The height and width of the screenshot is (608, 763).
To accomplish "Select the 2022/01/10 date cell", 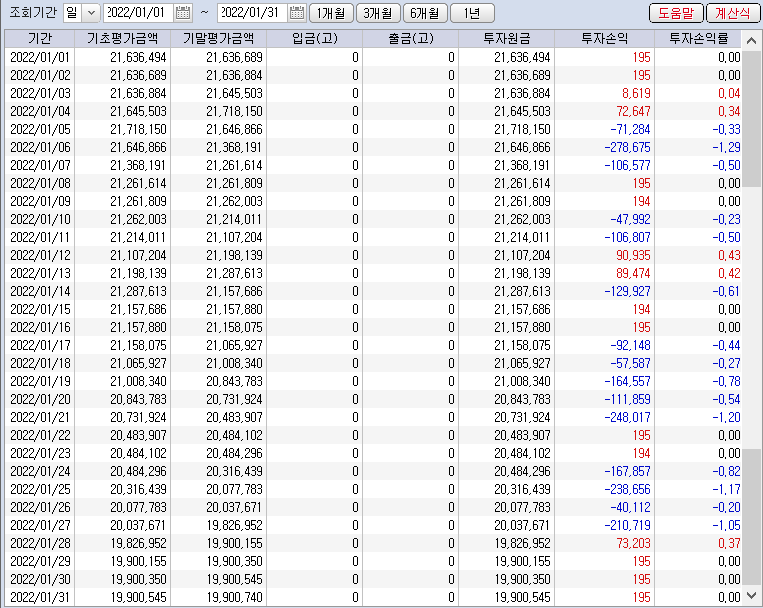I will [40, 220].
